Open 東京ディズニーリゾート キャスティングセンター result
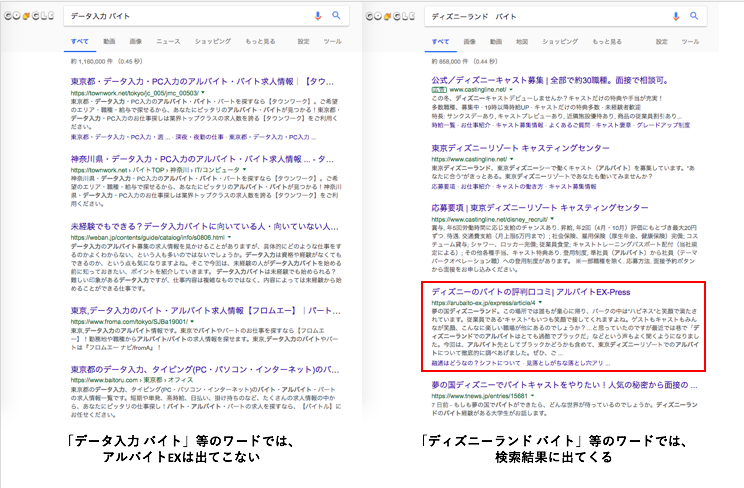 tap(521, 148)
